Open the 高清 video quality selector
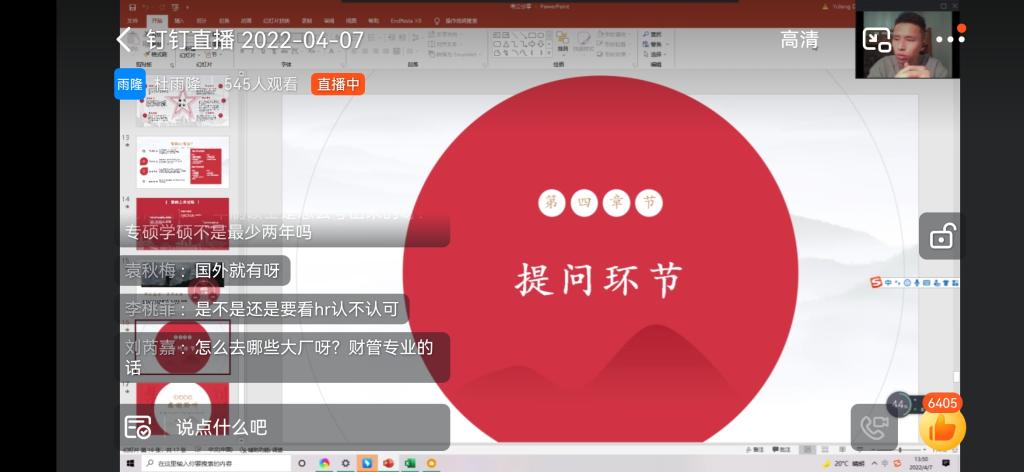The width and height of the screenshot is (1024, 472). point(799,40)
